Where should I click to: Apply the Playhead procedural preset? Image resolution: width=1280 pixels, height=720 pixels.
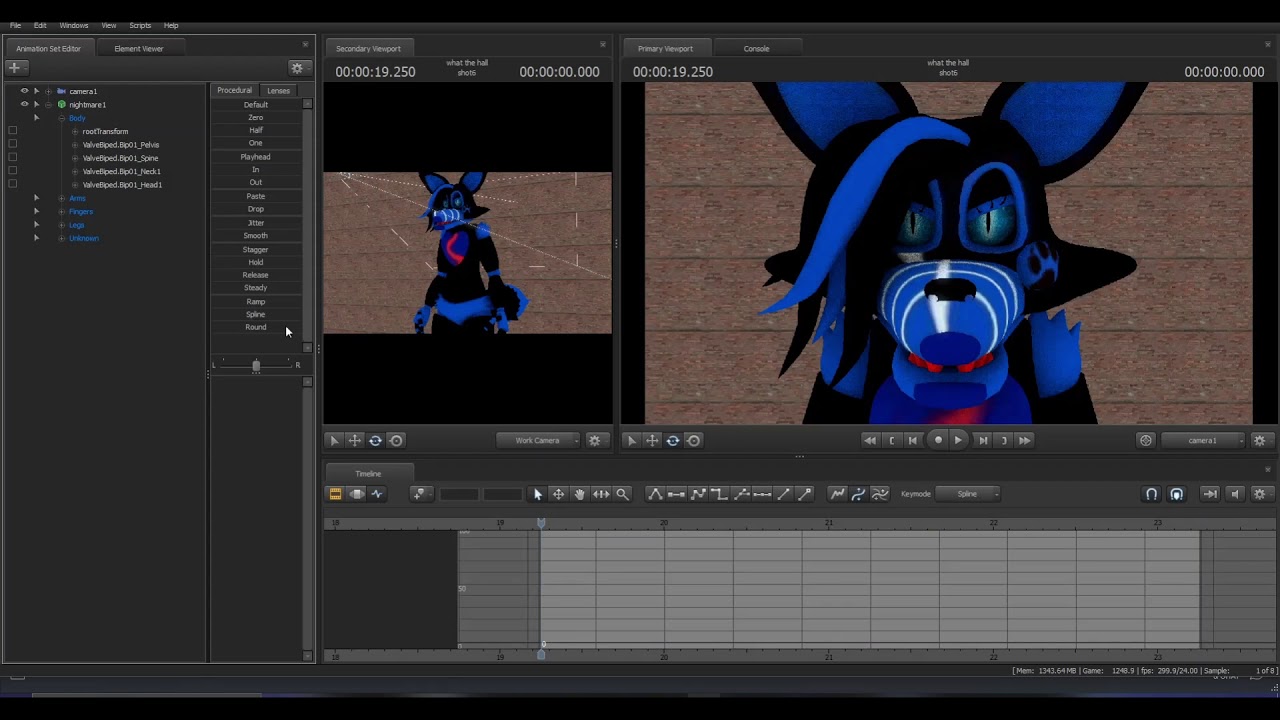[256, 157]
